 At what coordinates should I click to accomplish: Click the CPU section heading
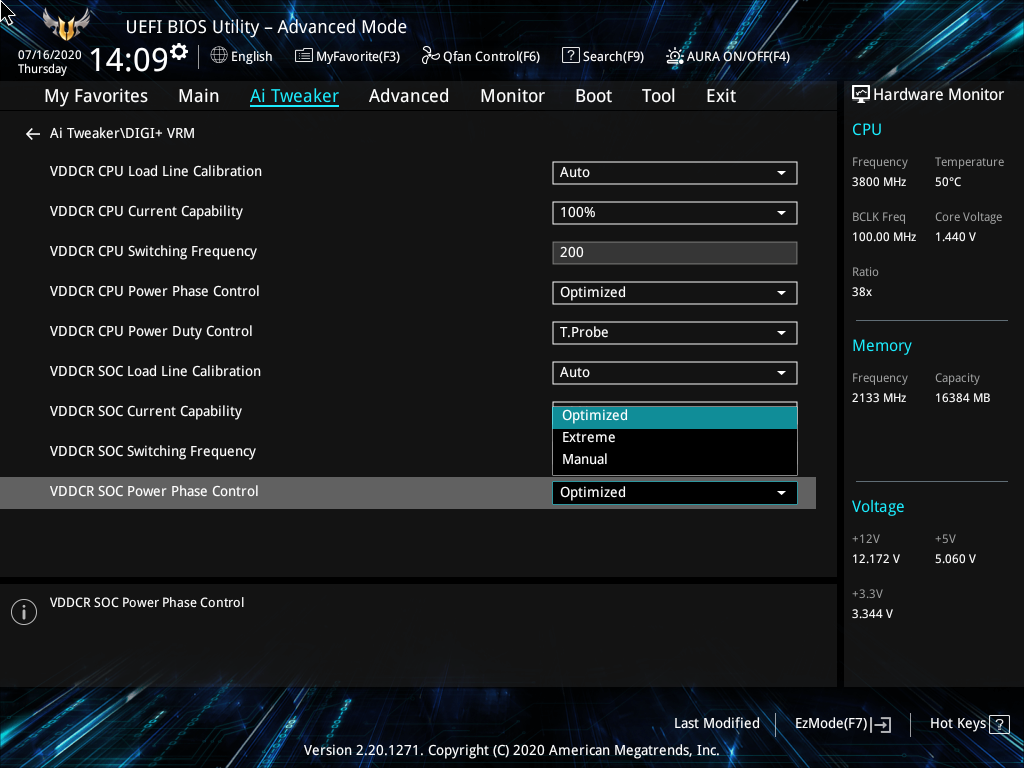(x=867, y=129)
